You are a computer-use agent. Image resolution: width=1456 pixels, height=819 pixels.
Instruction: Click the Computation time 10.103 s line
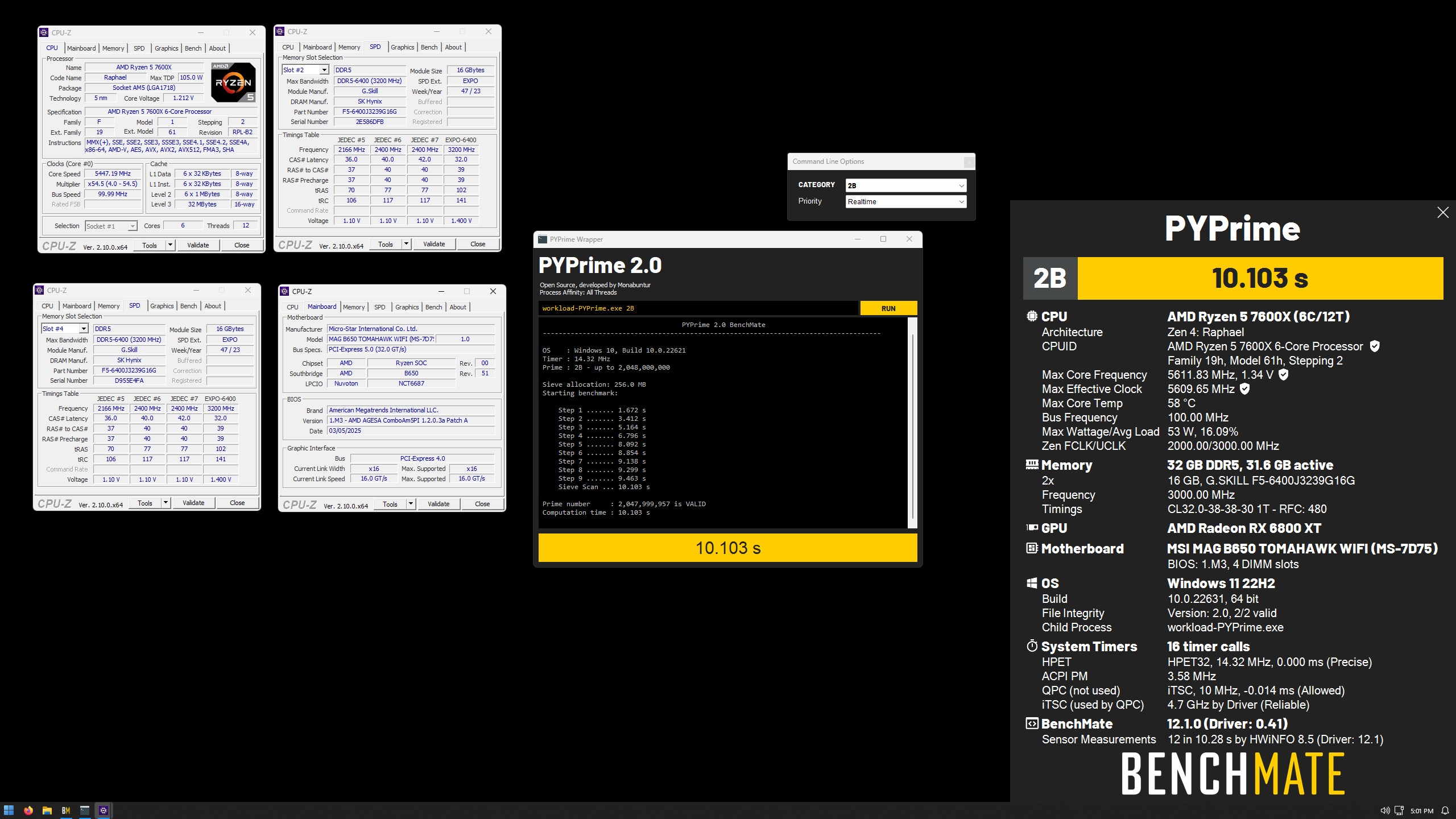(596, 512)
